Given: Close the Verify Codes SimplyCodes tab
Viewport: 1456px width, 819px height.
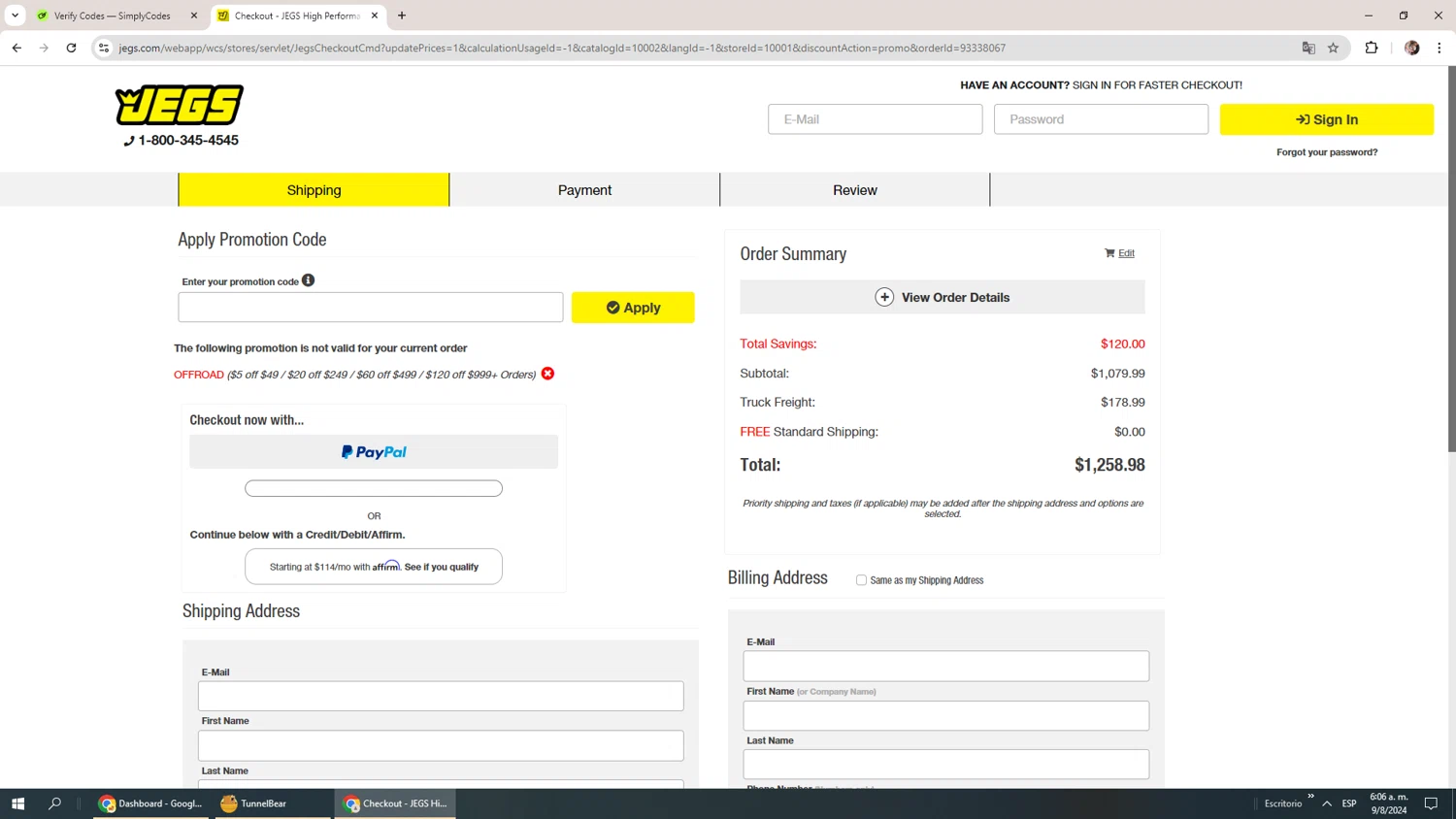Looking at the screenshot, I should point(194,16).
